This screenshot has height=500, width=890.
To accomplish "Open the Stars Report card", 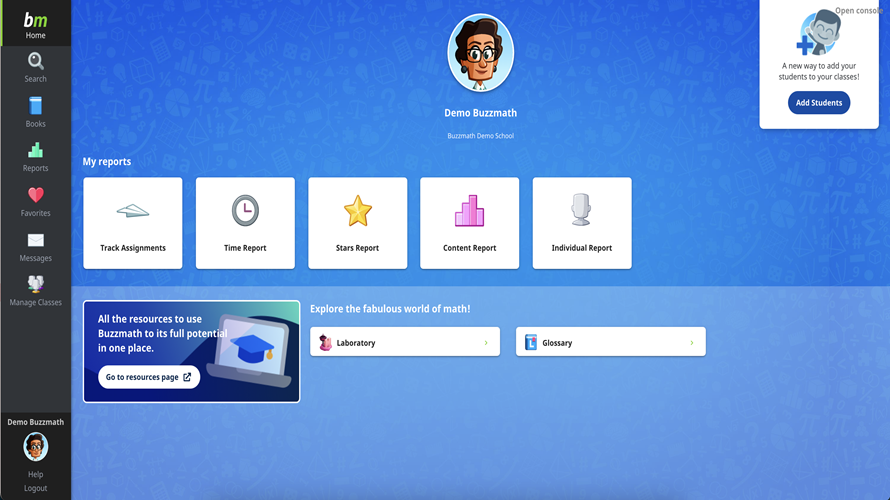I will [x=357, y=223].
